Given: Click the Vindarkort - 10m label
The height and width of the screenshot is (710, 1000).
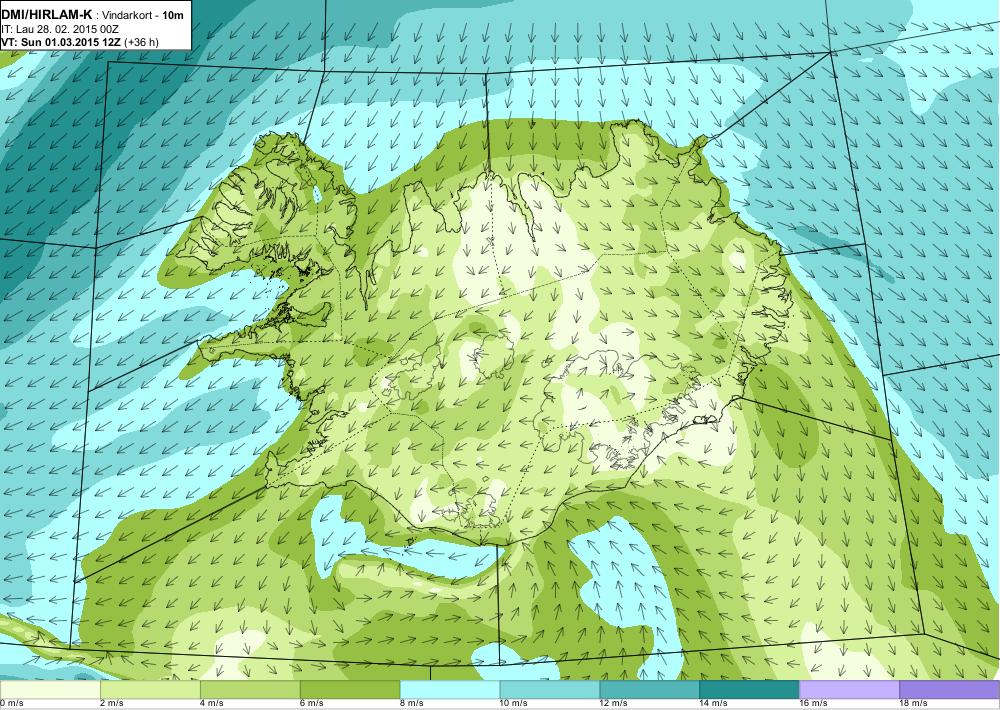Looking at the screenshot, I should (143, 15).
